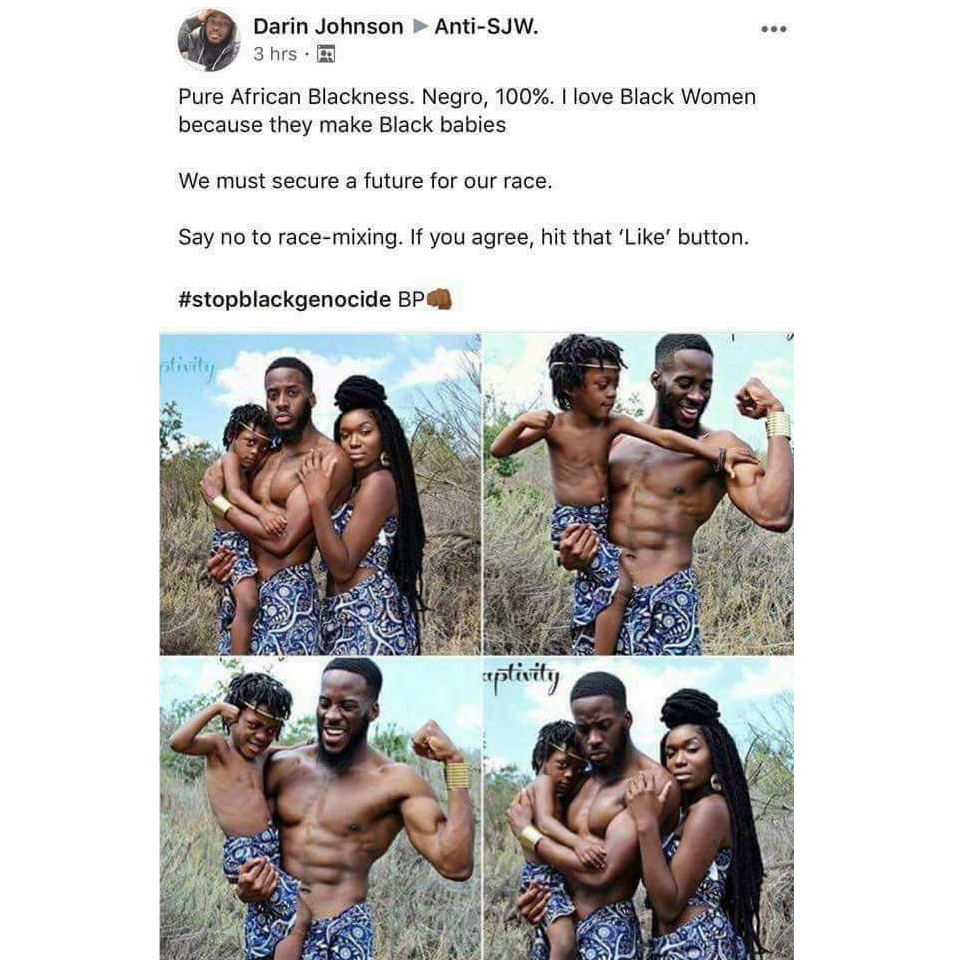Click the gold cuff bracelet in top-right photo
The image size is (960, 960).
coord(778,425)
